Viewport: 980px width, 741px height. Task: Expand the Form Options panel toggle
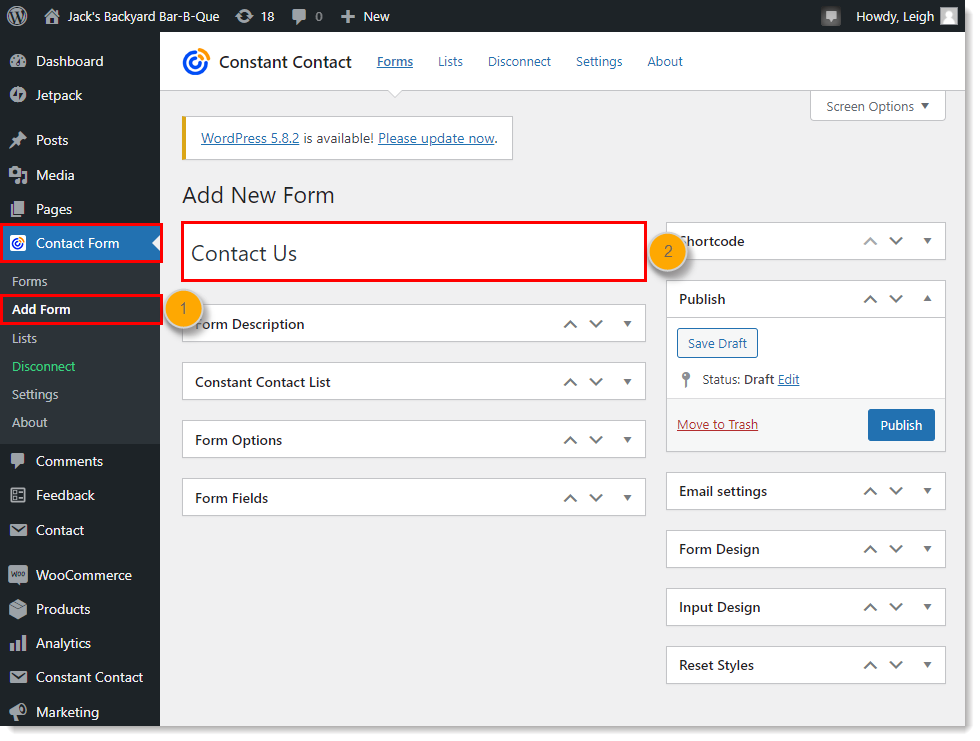[x=628, y=440]
